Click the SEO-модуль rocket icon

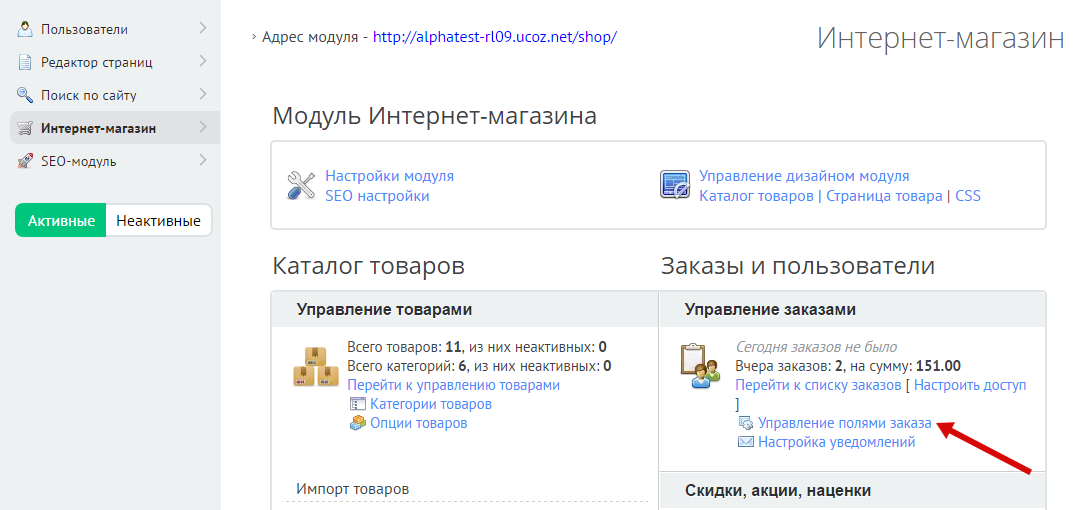pos(25,161)
